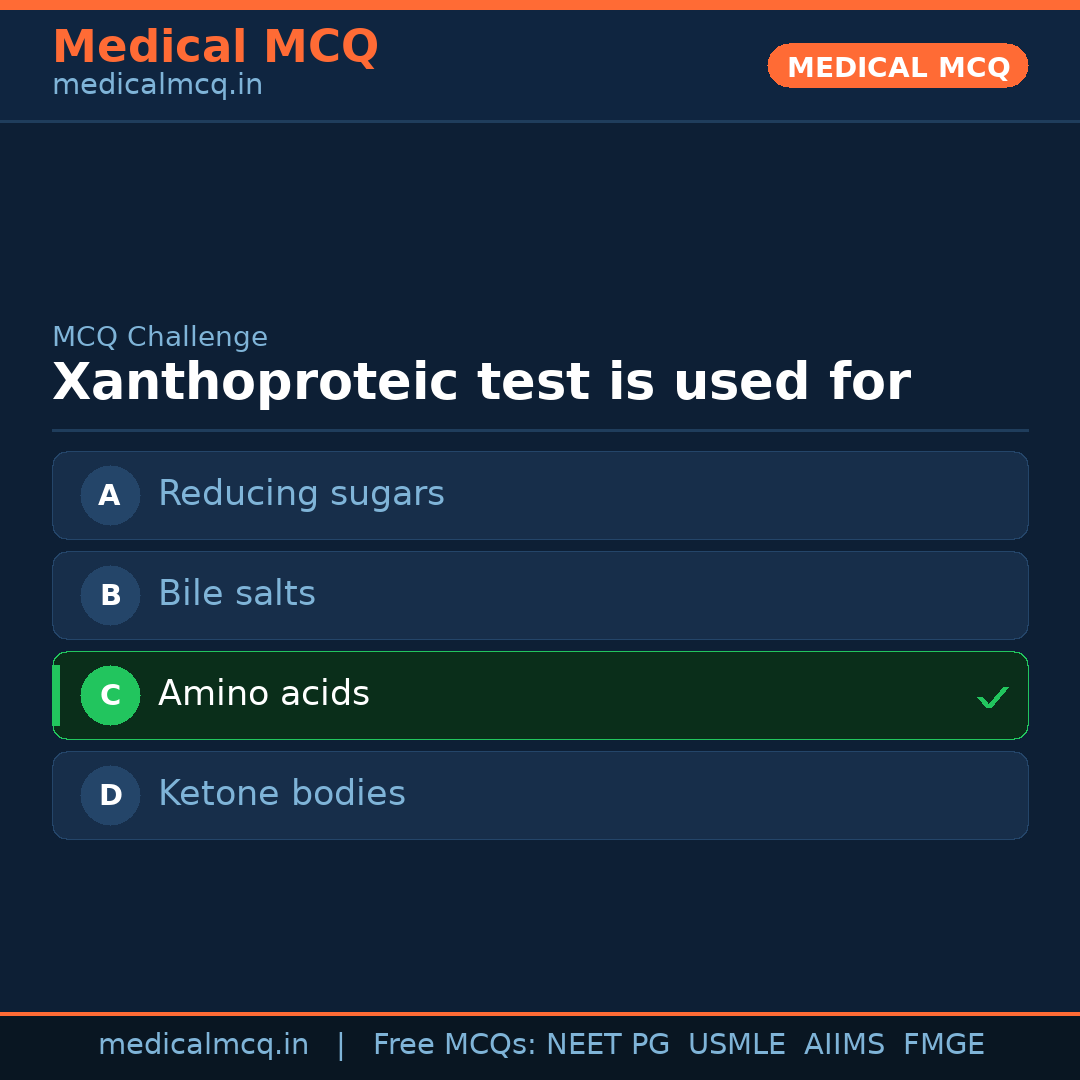Click the green C option circle
The height and width of the screenshot is (1080, 1080).
110,695
